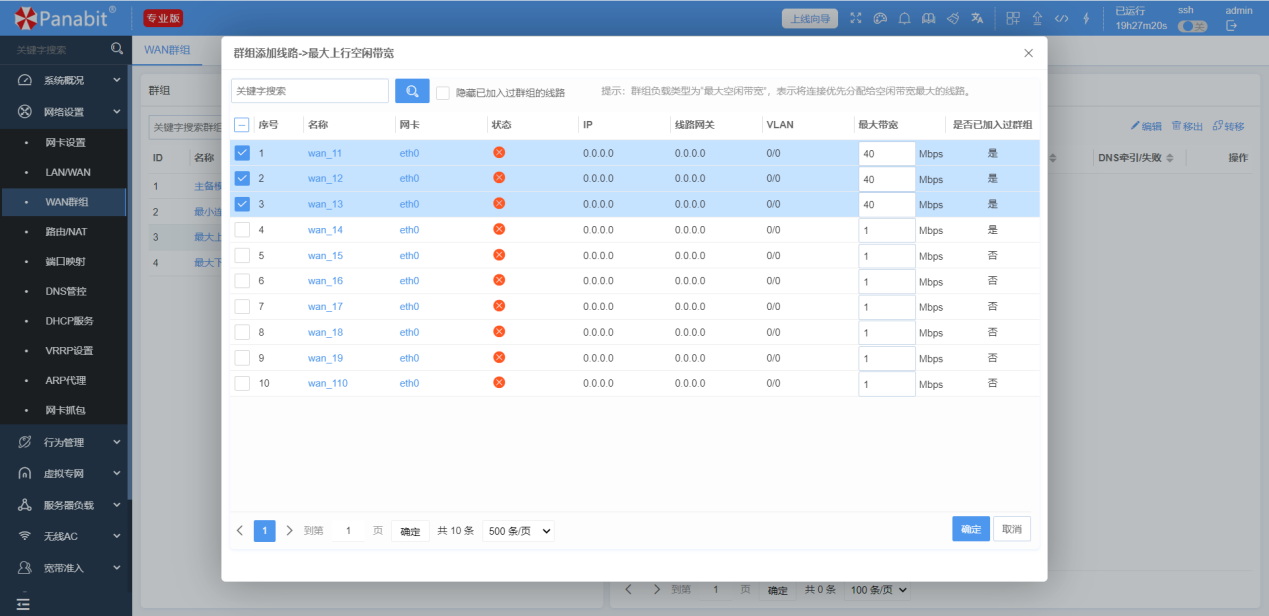Select DHCP服务 in the sidebar
Viewport: 1269px width, 616px height.
[70, 321]
